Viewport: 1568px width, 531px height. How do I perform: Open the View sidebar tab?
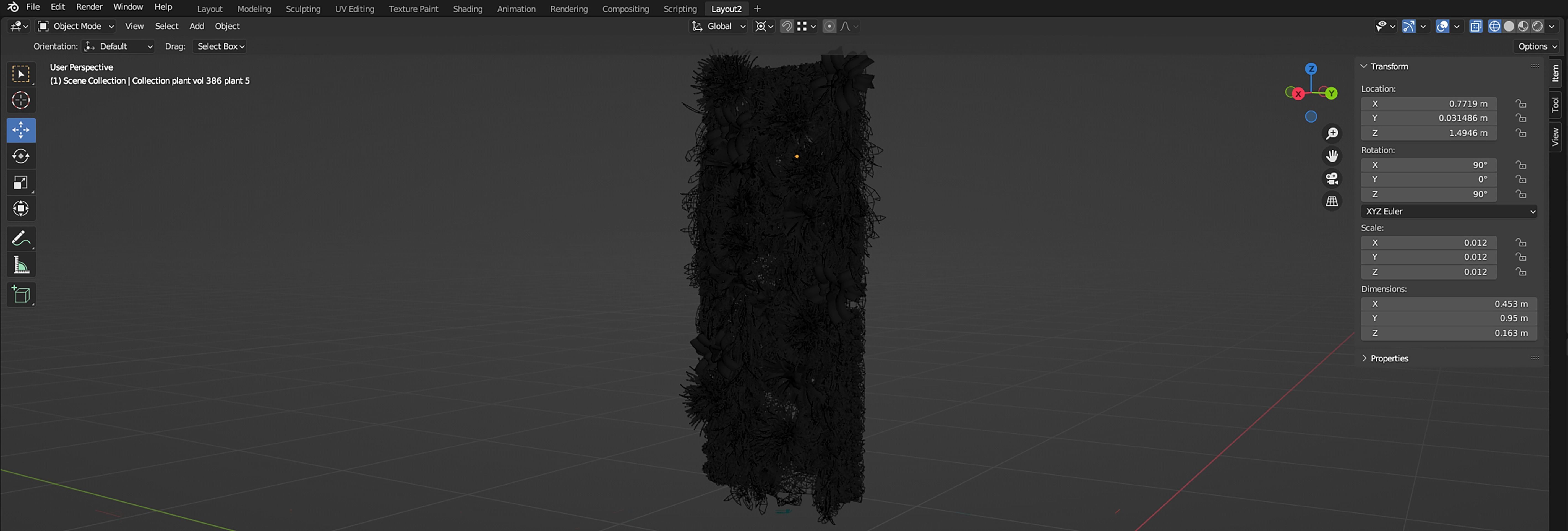pos(1555,136)
